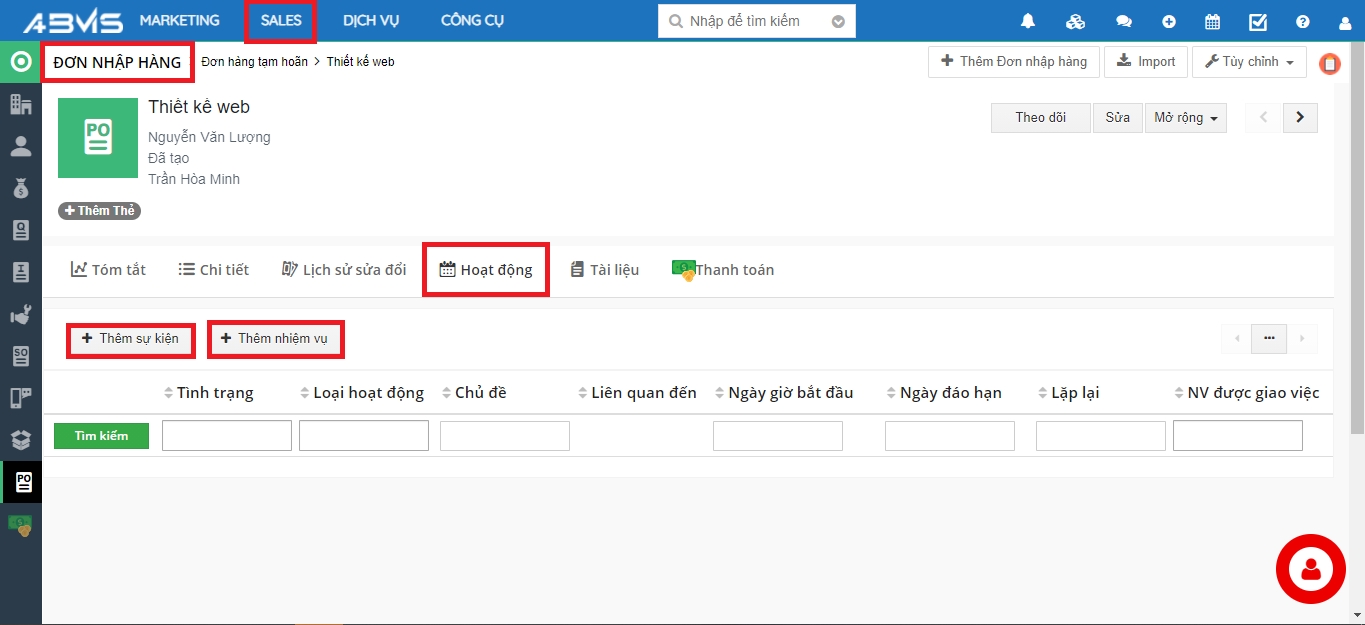Go to next record arrow button
Image resolution: width=1365 pixels, height=625 pixels.
1300,118
